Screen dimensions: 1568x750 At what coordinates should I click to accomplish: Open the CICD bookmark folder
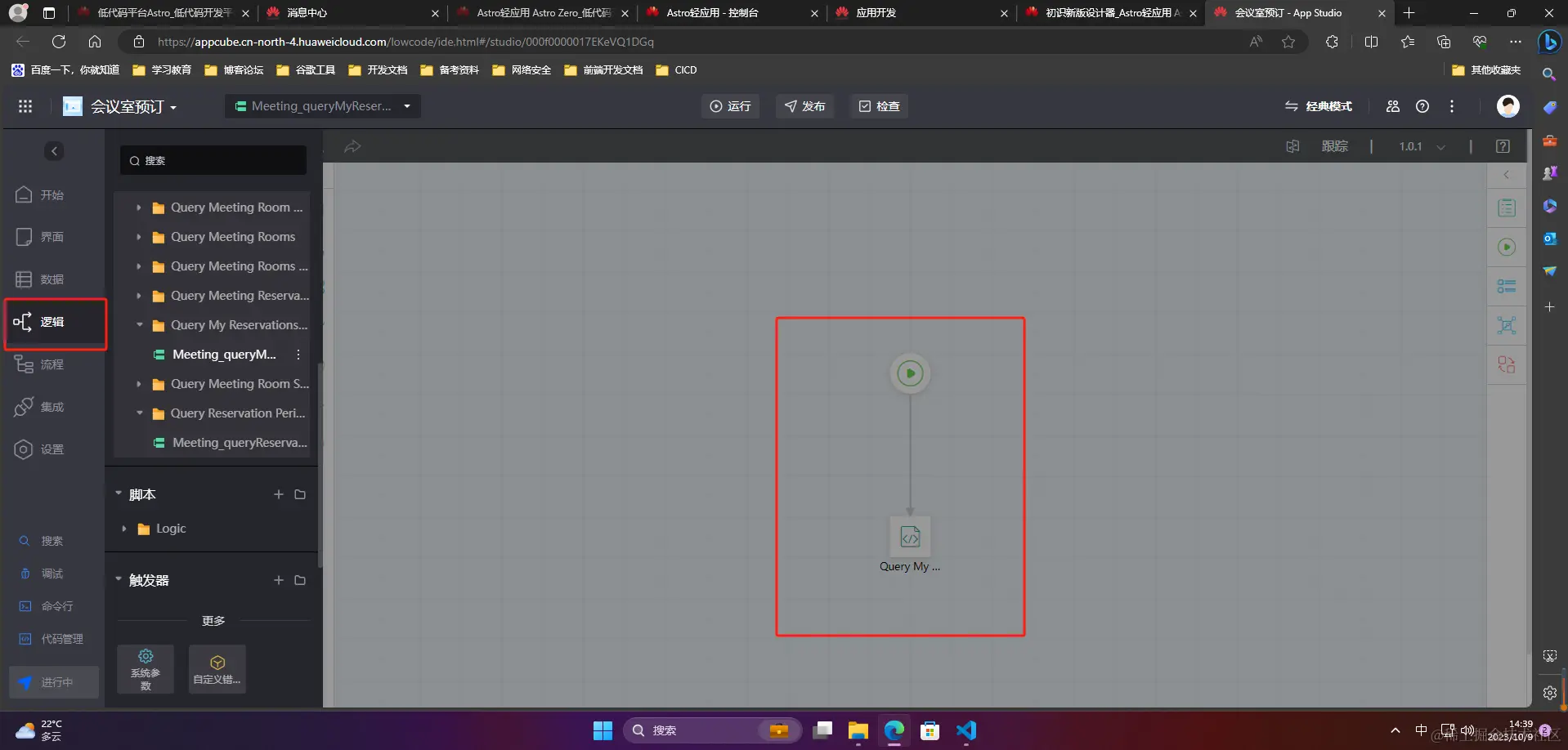[x=676, y=70]
